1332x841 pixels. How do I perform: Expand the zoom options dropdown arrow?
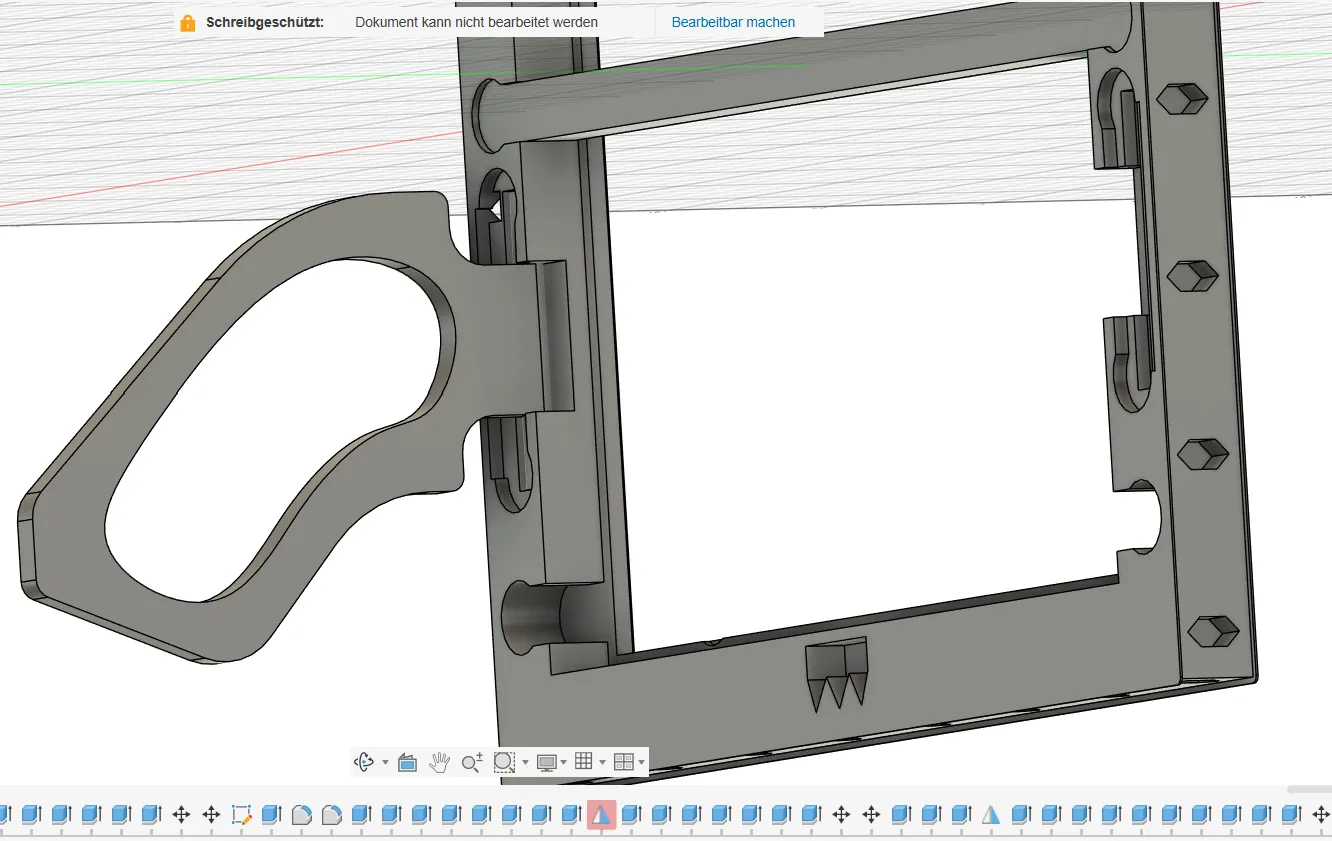point(526,763)
